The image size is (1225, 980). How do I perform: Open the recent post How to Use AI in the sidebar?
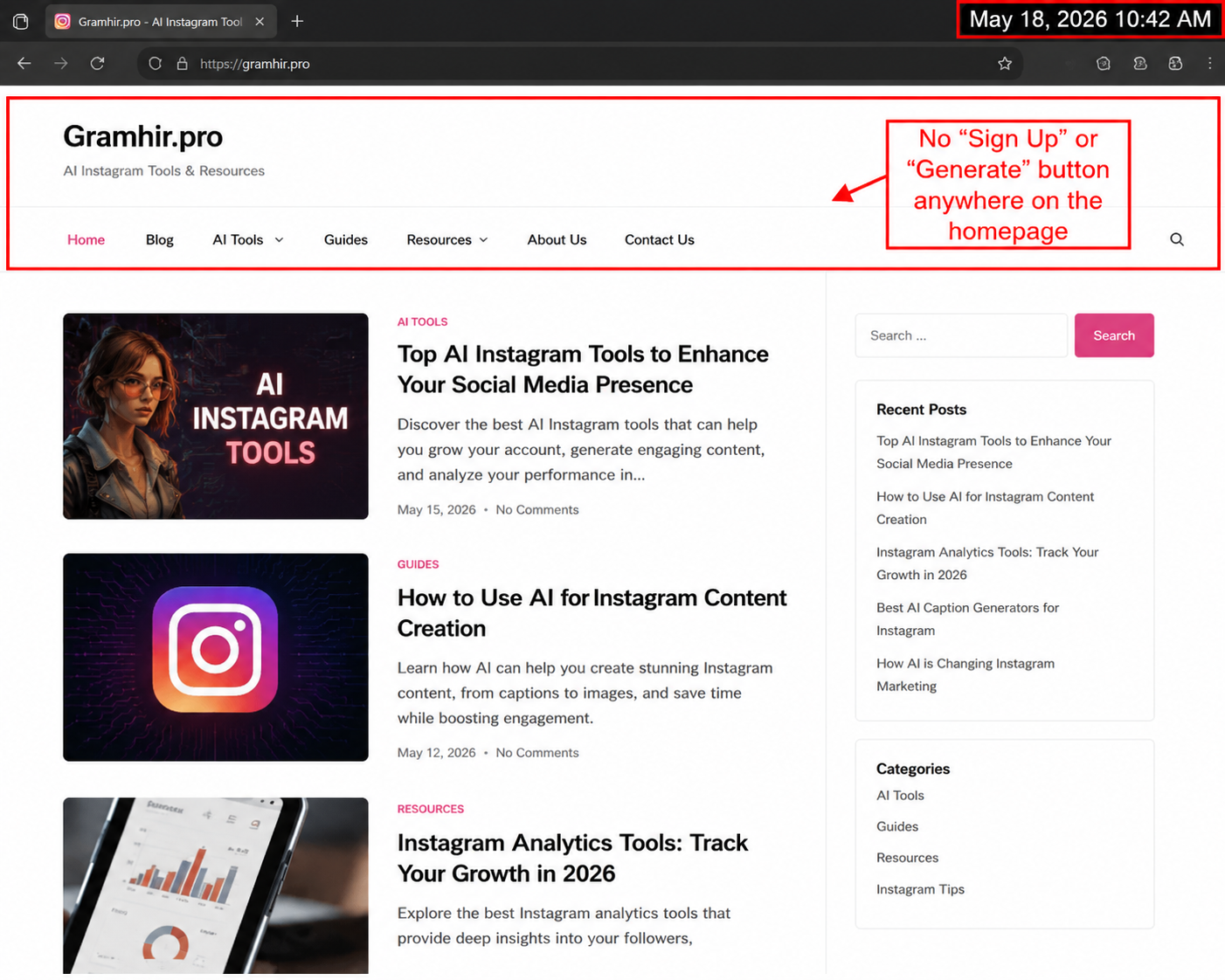coord(985,507)
